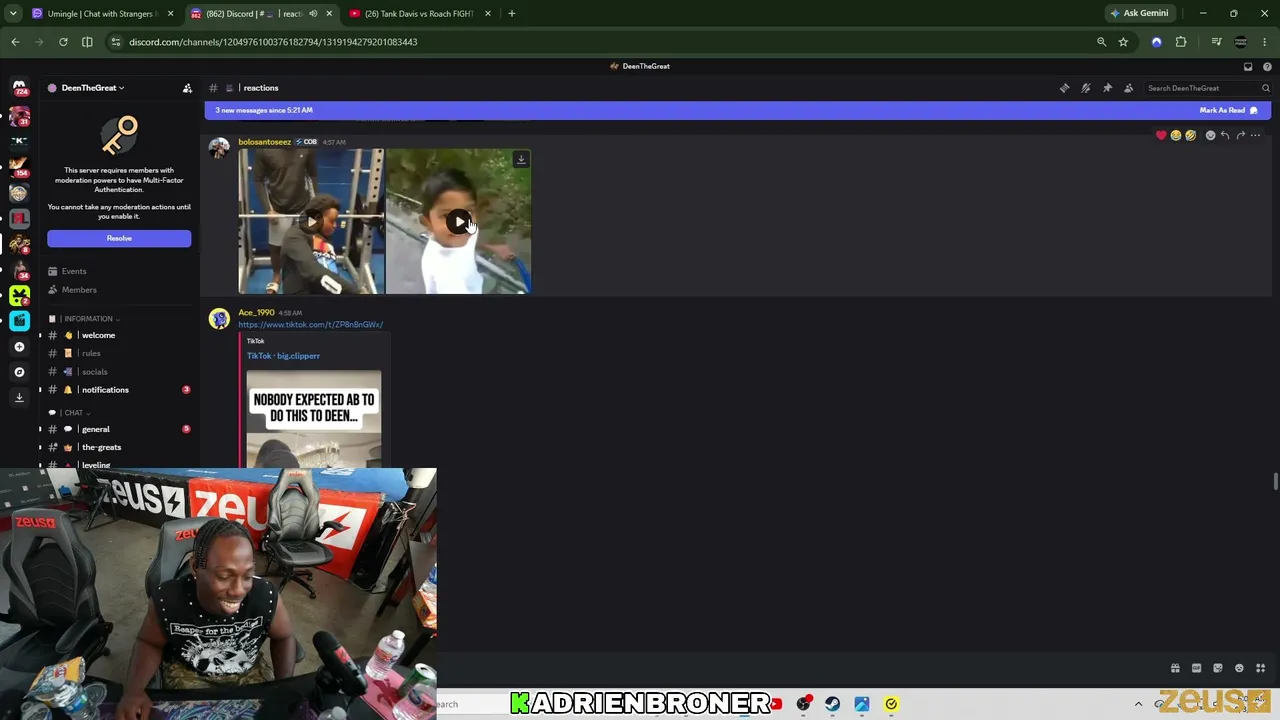Click the bolosantoseez username
Screen dimensions: 1280x720
click(x=265, y=142)
